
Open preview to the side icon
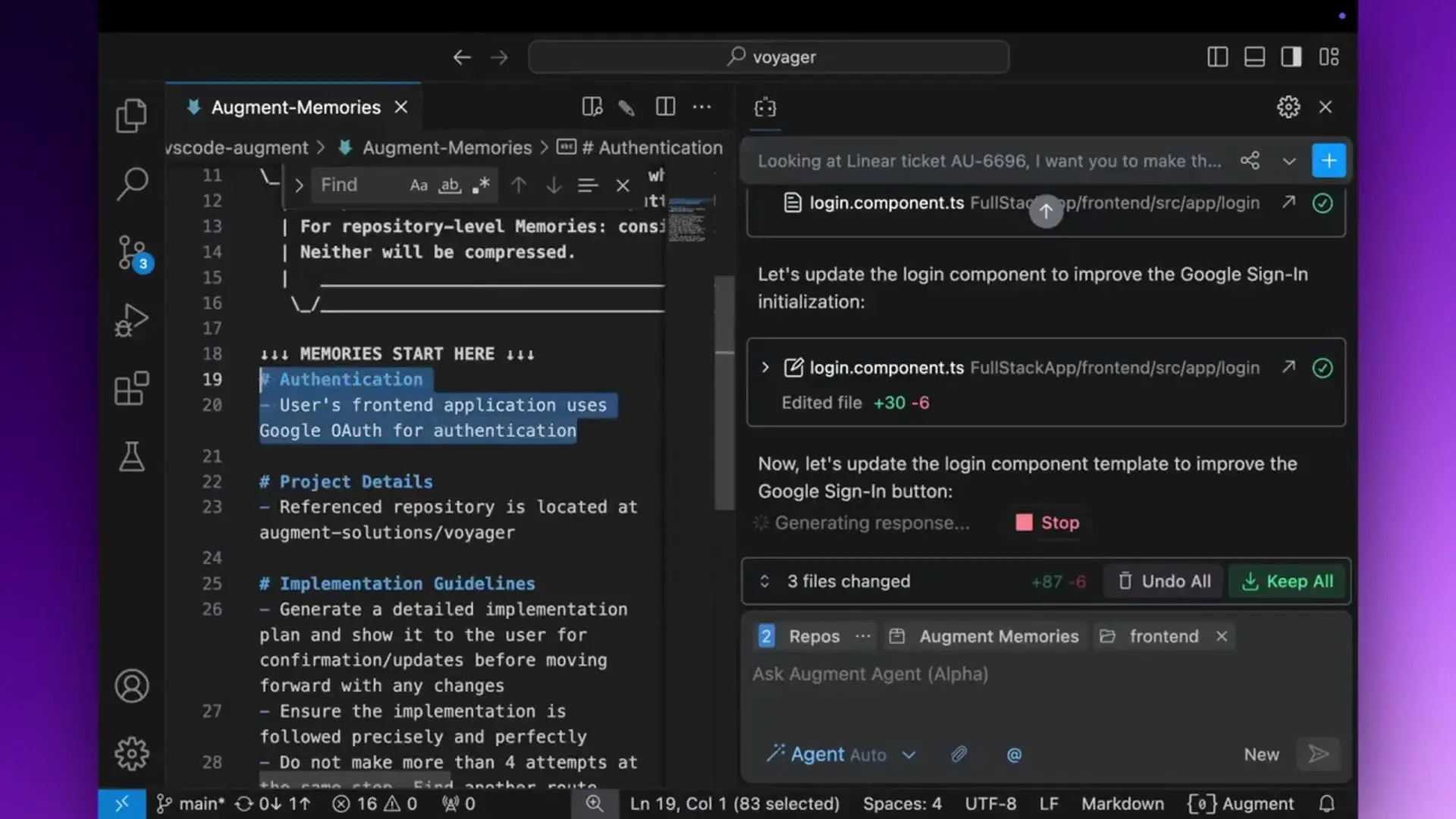coord(591,107)
